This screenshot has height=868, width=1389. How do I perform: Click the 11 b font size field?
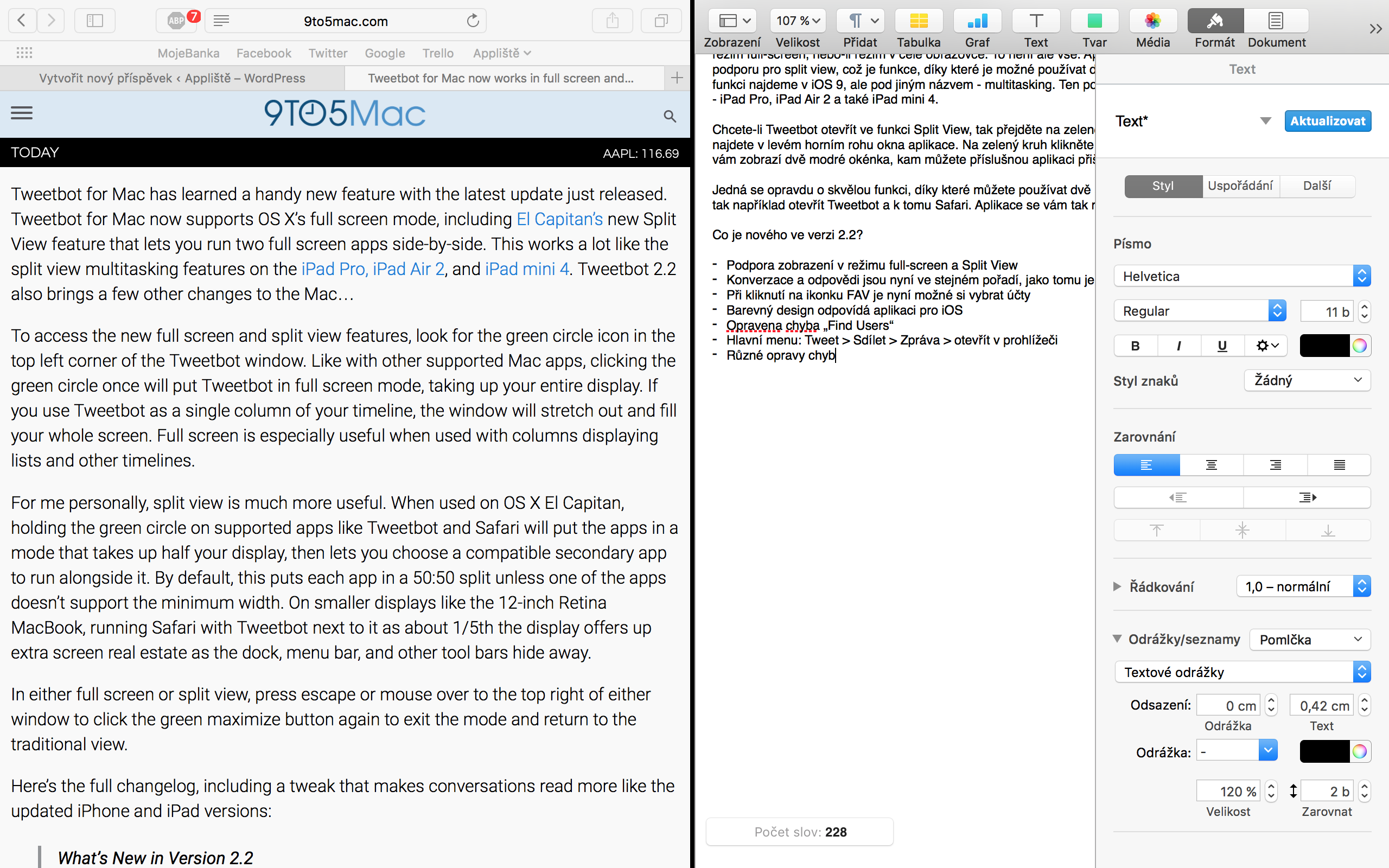(1328, 311)
